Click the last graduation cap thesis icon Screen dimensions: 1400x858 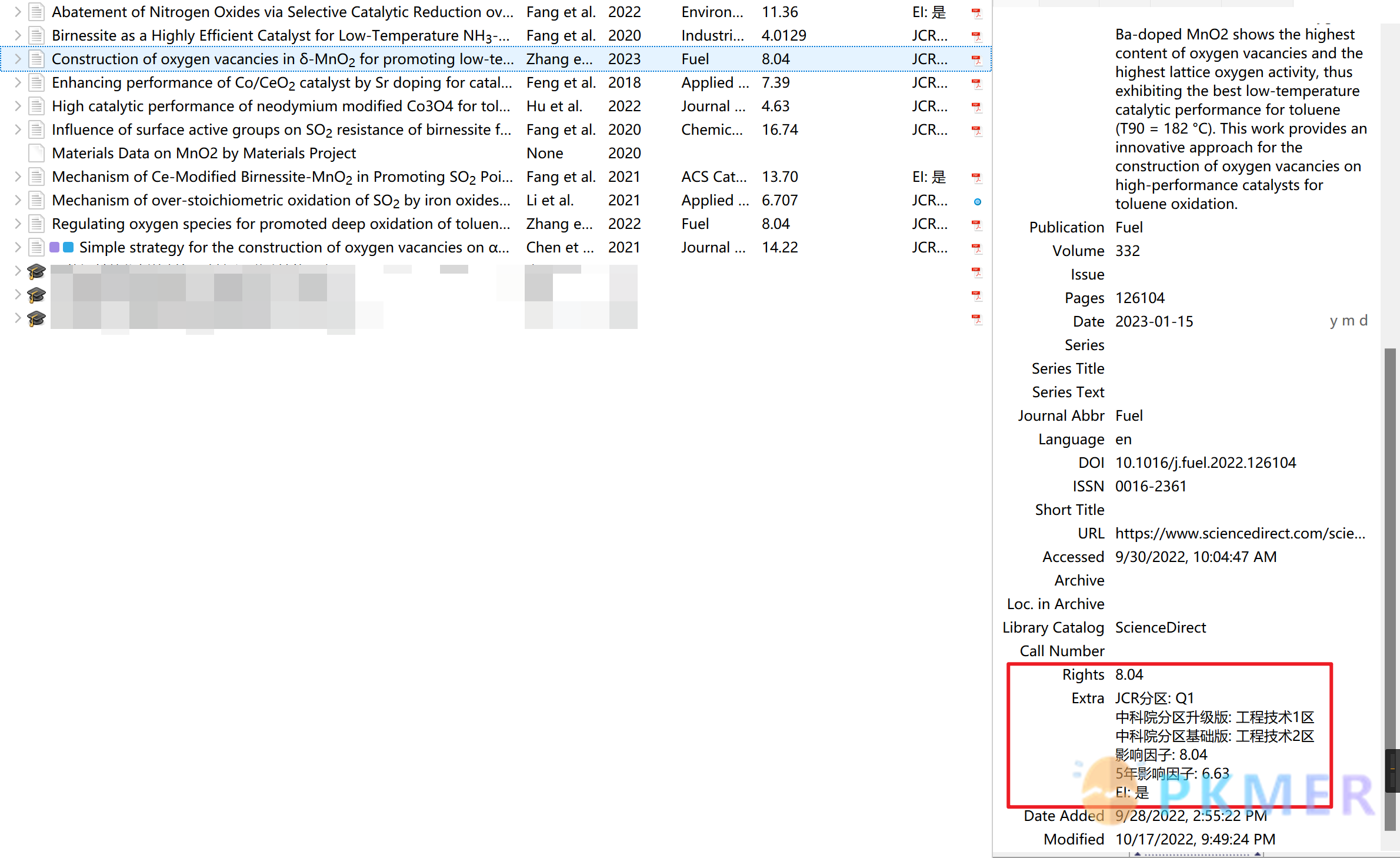click(x=36, y=318)
